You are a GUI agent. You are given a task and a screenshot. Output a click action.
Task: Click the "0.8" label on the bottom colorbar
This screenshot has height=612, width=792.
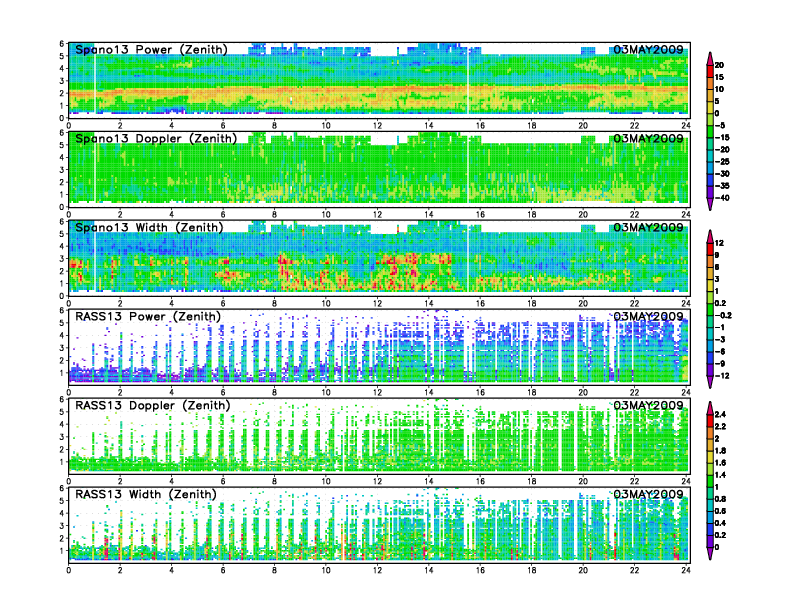[x=721, y=499]
